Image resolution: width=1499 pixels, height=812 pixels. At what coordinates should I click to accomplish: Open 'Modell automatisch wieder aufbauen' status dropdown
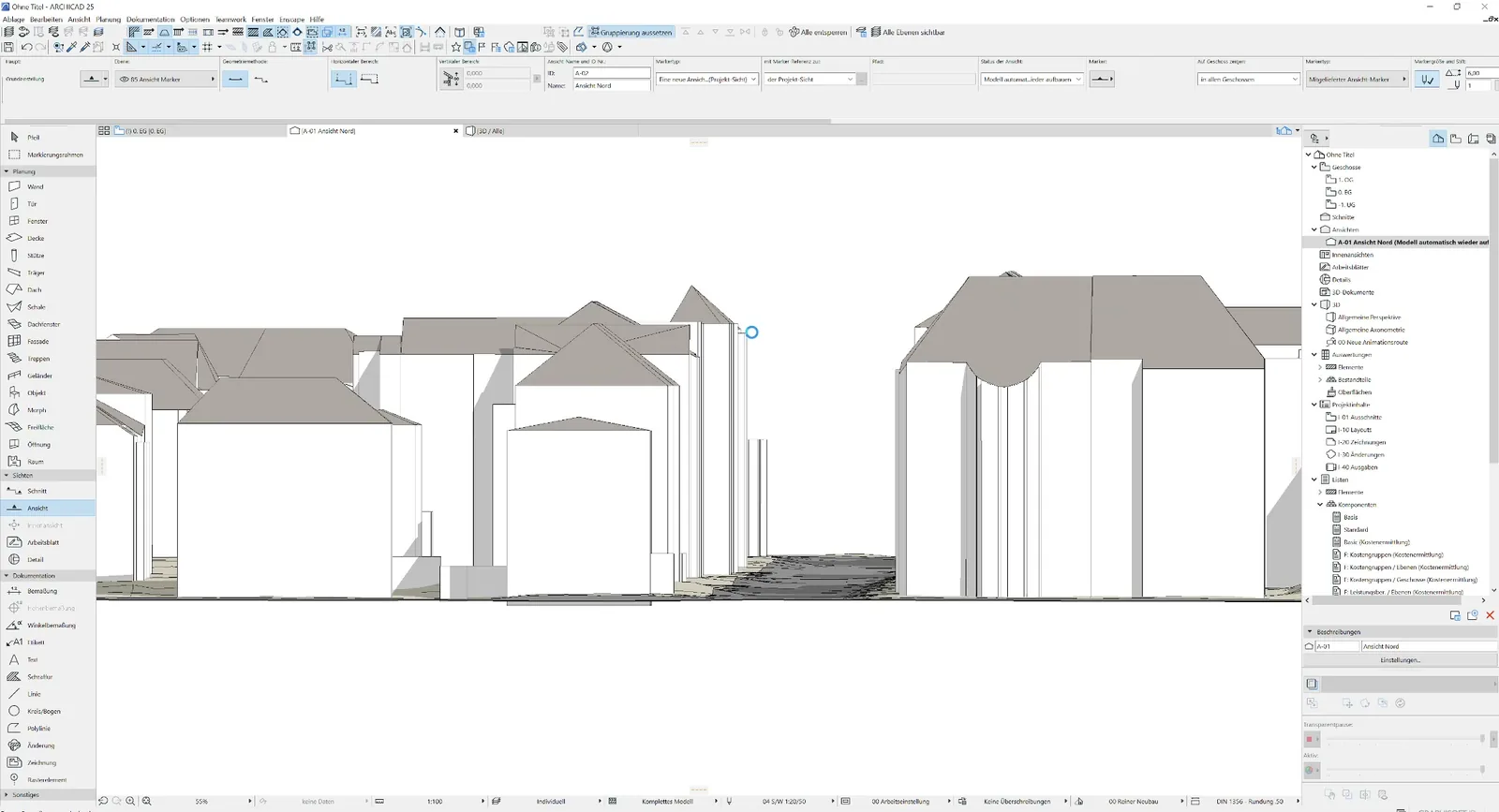1031,79
